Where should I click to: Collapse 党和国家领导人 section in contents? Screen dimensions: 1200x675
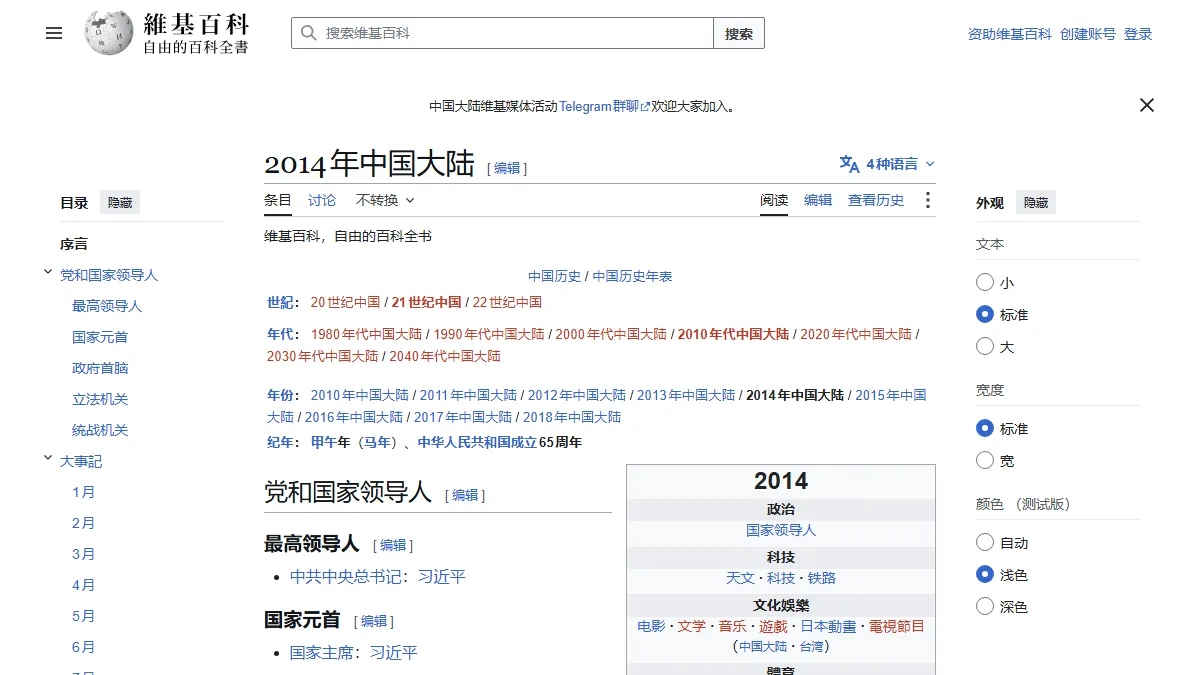47,272
